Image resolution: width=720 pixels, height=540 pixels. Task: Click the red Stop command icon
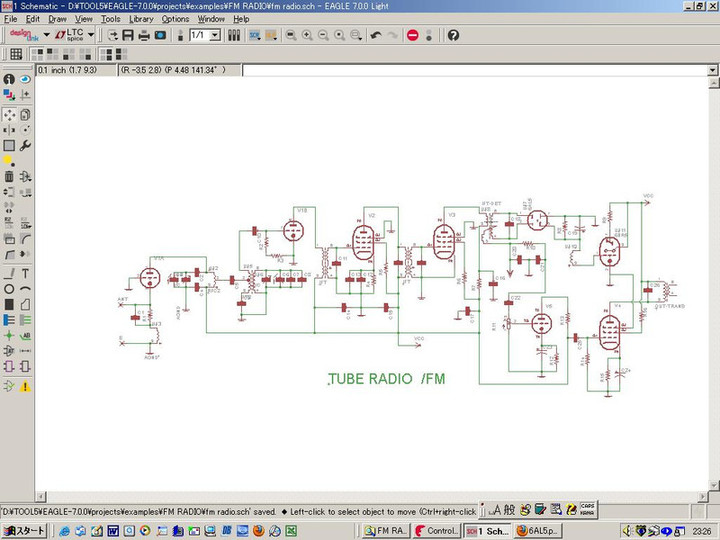(x=413, y=35)
